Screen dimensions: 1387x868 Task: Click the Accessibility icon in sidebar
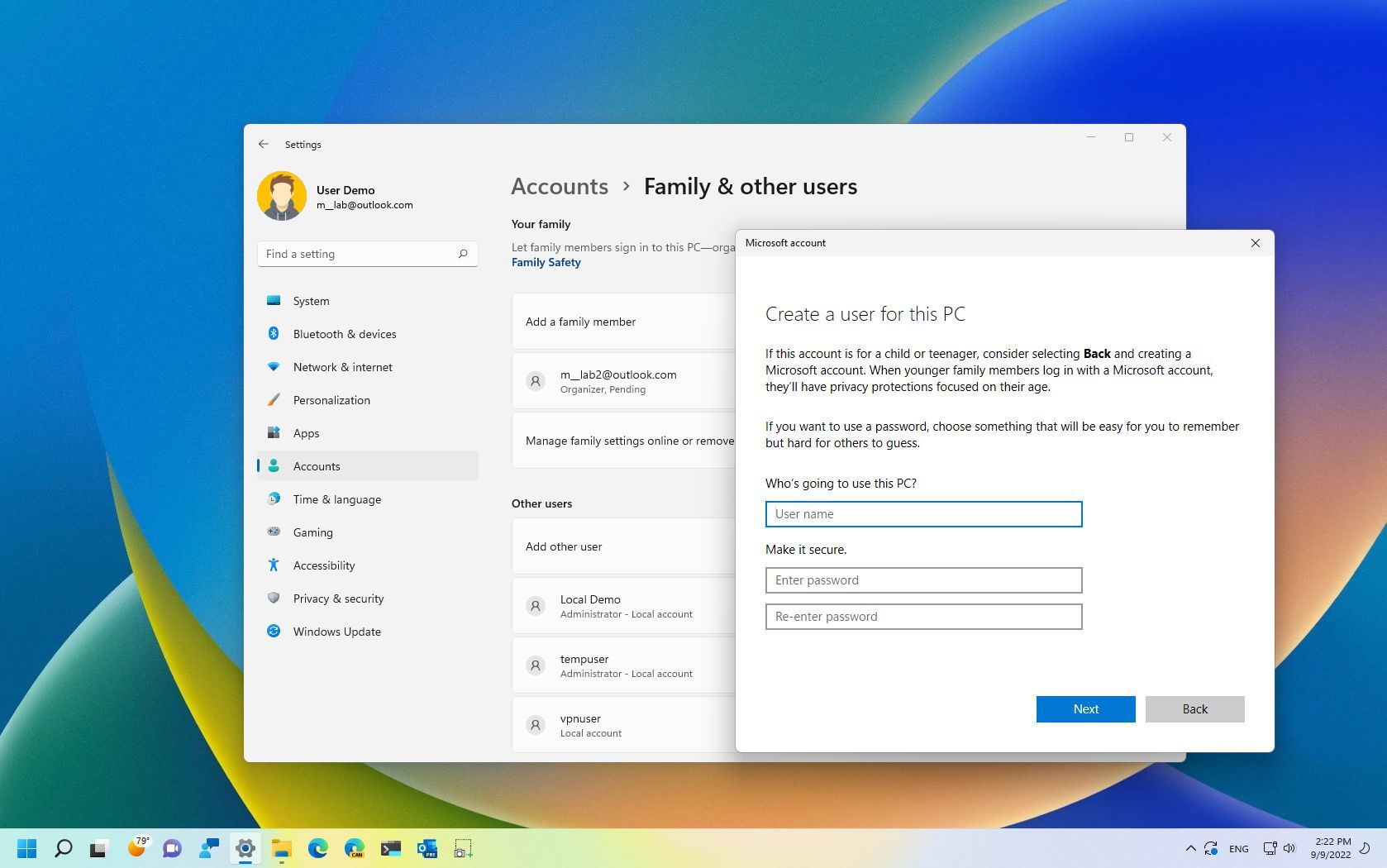coord(274,565)
